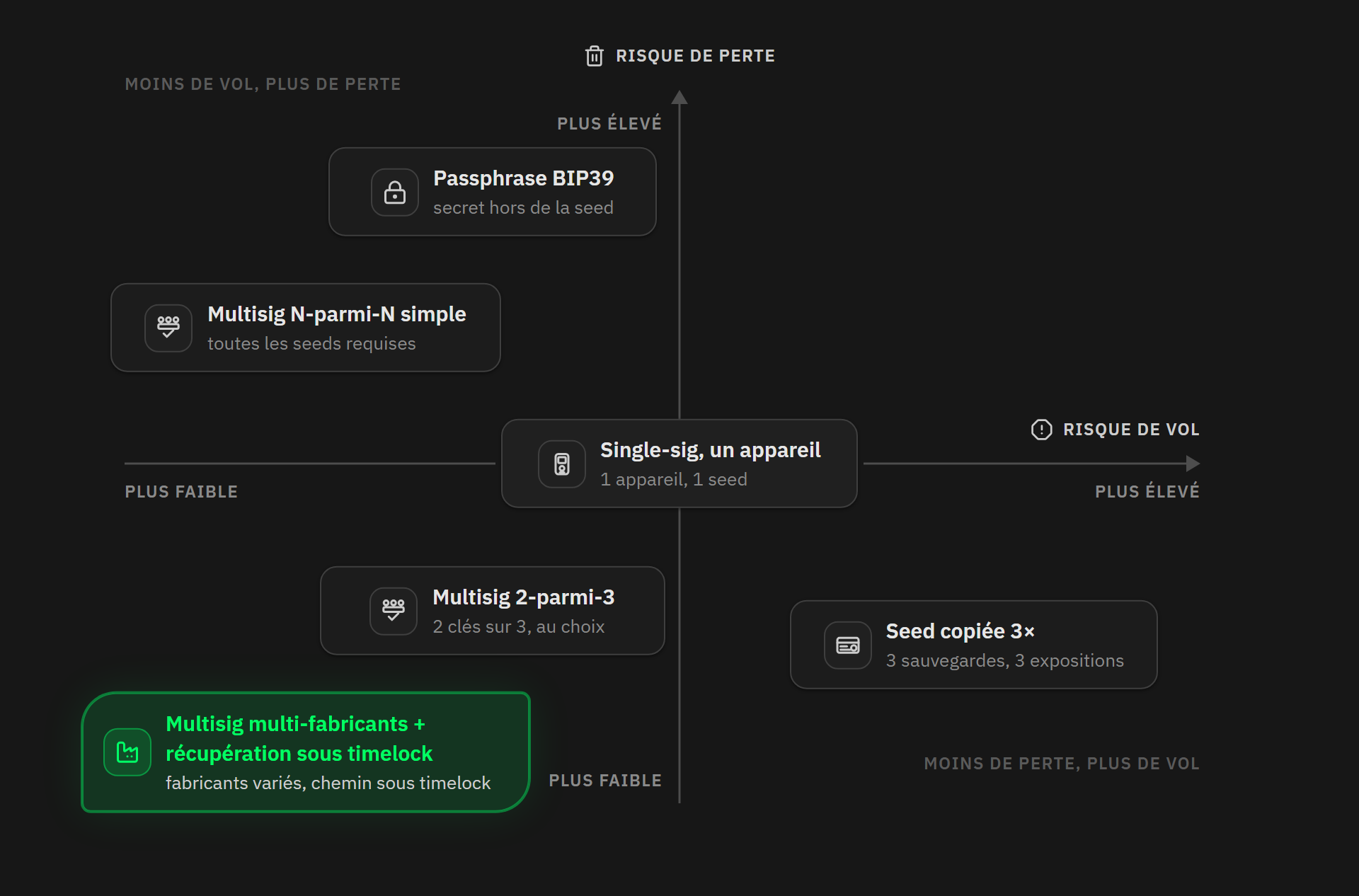The width and height of the screenshot is (1359, 896).
Task: Click the trash icon beside RISQUE DE PERTE
Action: pyautogui.click(x=595, y=56)
